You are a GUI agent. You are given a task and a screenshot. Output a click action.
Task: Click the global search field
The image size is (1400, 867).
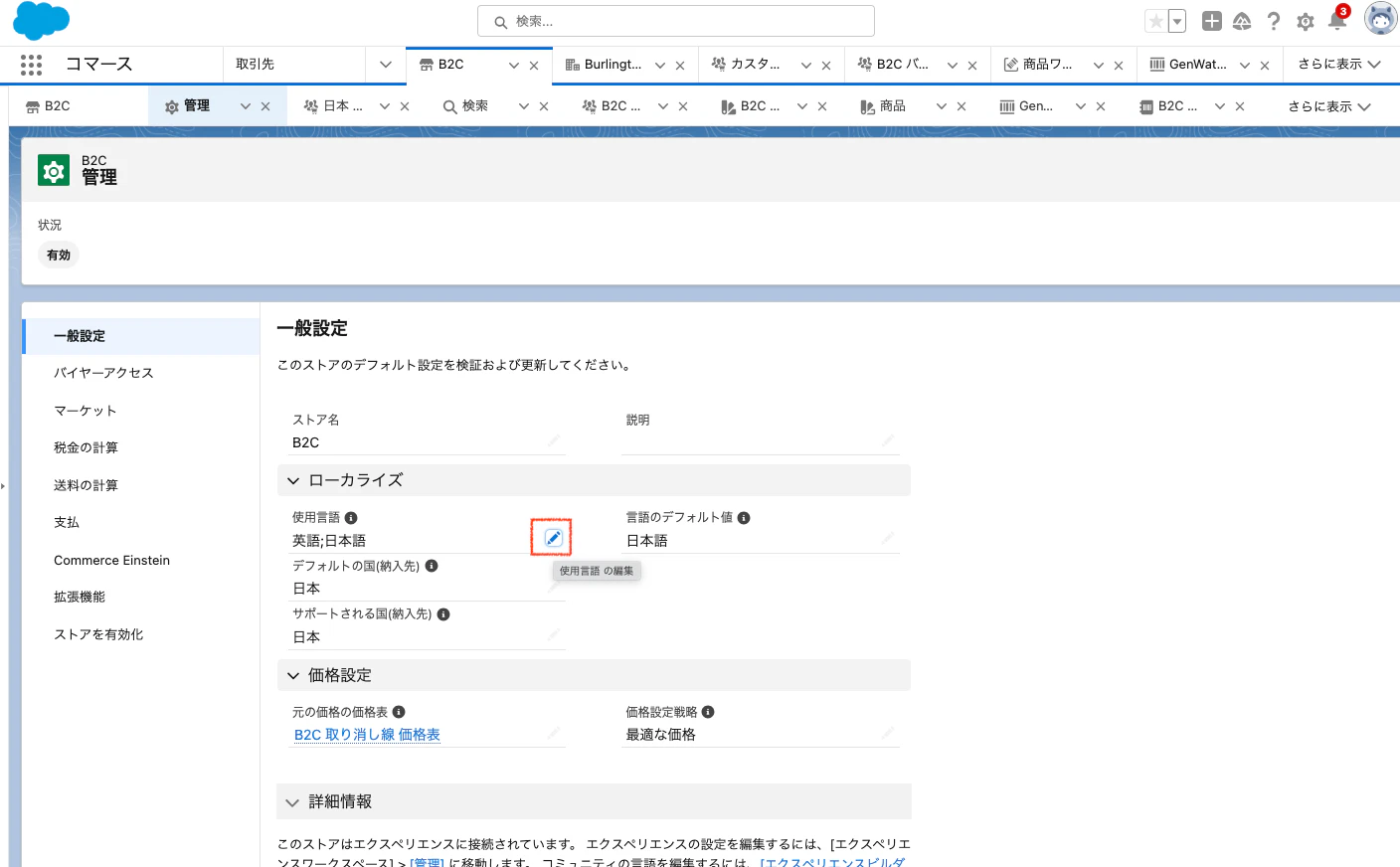pyautogui.click(x=676, y=21)
